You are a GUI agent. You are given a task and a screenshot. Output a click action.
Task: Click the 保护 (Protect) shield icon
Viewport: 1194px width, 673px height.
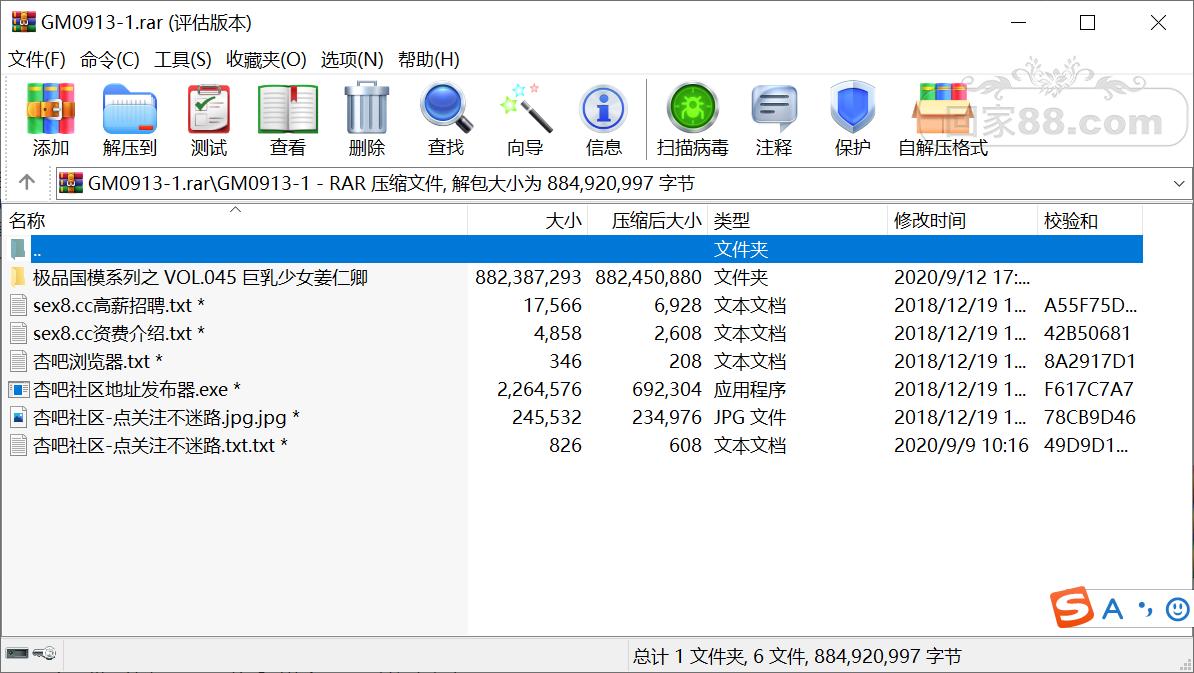[x=853, y=107]
